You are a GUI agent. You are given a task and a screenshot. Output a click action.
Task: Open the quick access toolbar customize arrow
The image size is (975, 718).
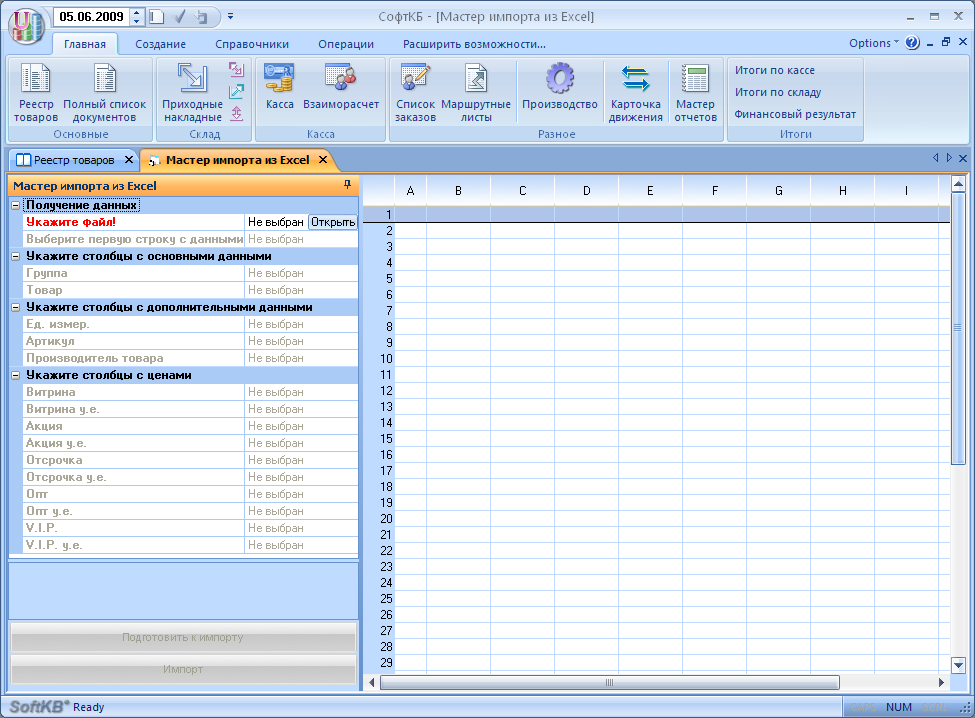tap(230, 17)
